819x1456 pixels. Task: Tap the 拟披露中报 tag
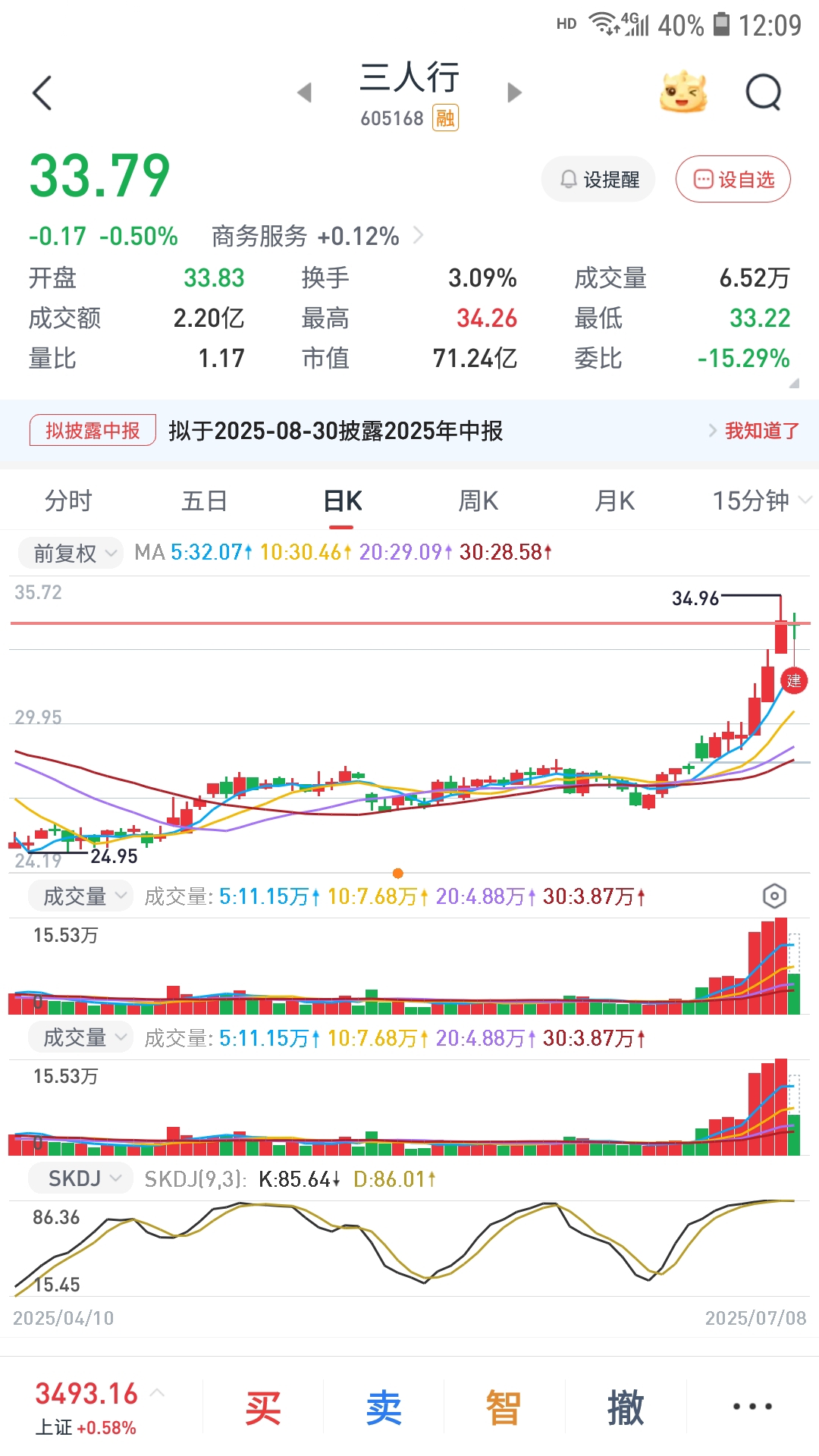click(93, 431)
